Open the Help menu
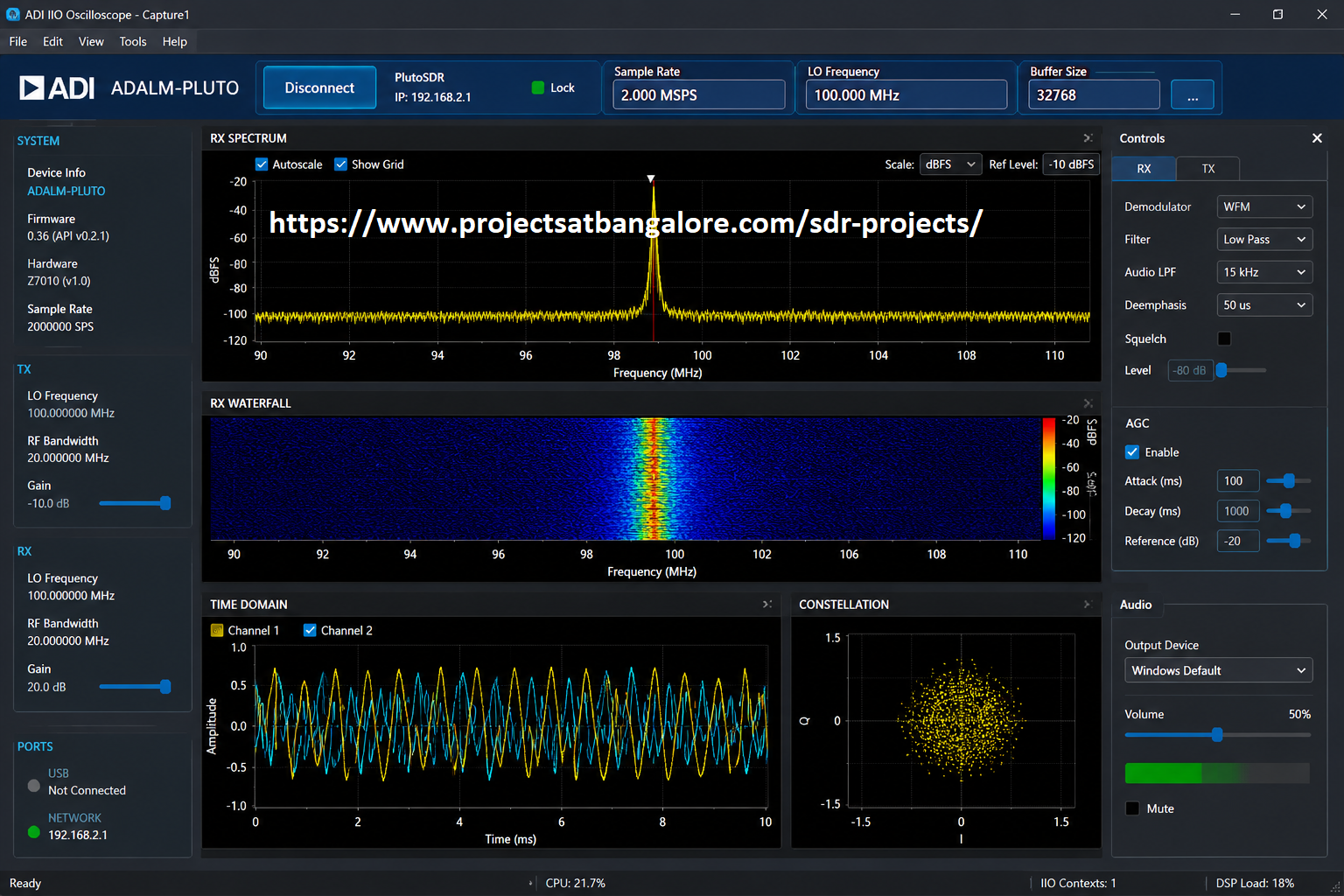The height and width of the screenshot is (896, 1344). click(174, 41)
